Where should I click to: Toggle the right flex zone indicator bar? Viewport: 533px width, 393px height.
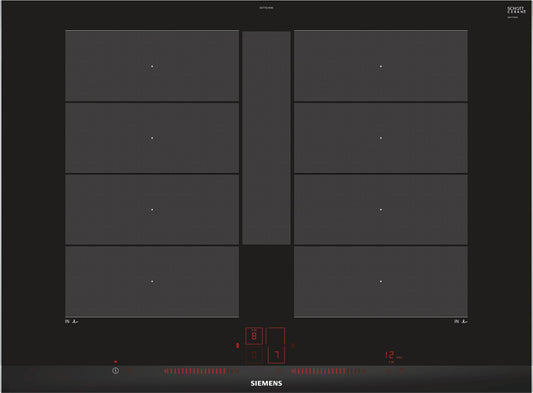click(293, 345)
